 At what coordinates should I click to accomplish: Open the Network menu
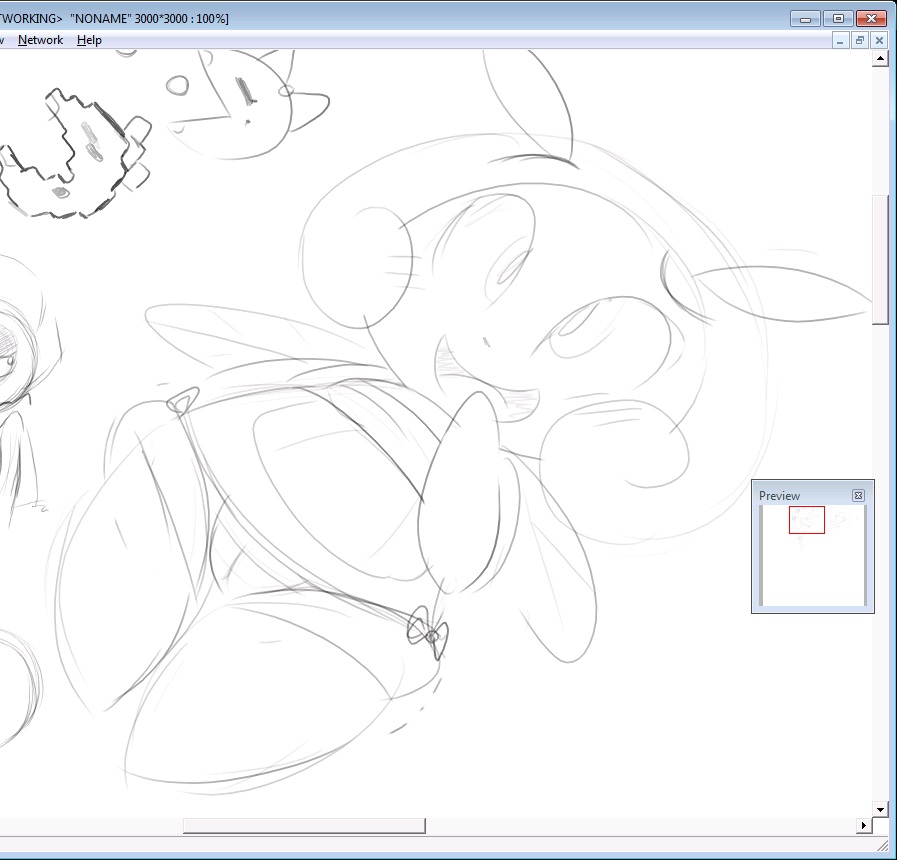pyautogui.click(x=40, y=40)
